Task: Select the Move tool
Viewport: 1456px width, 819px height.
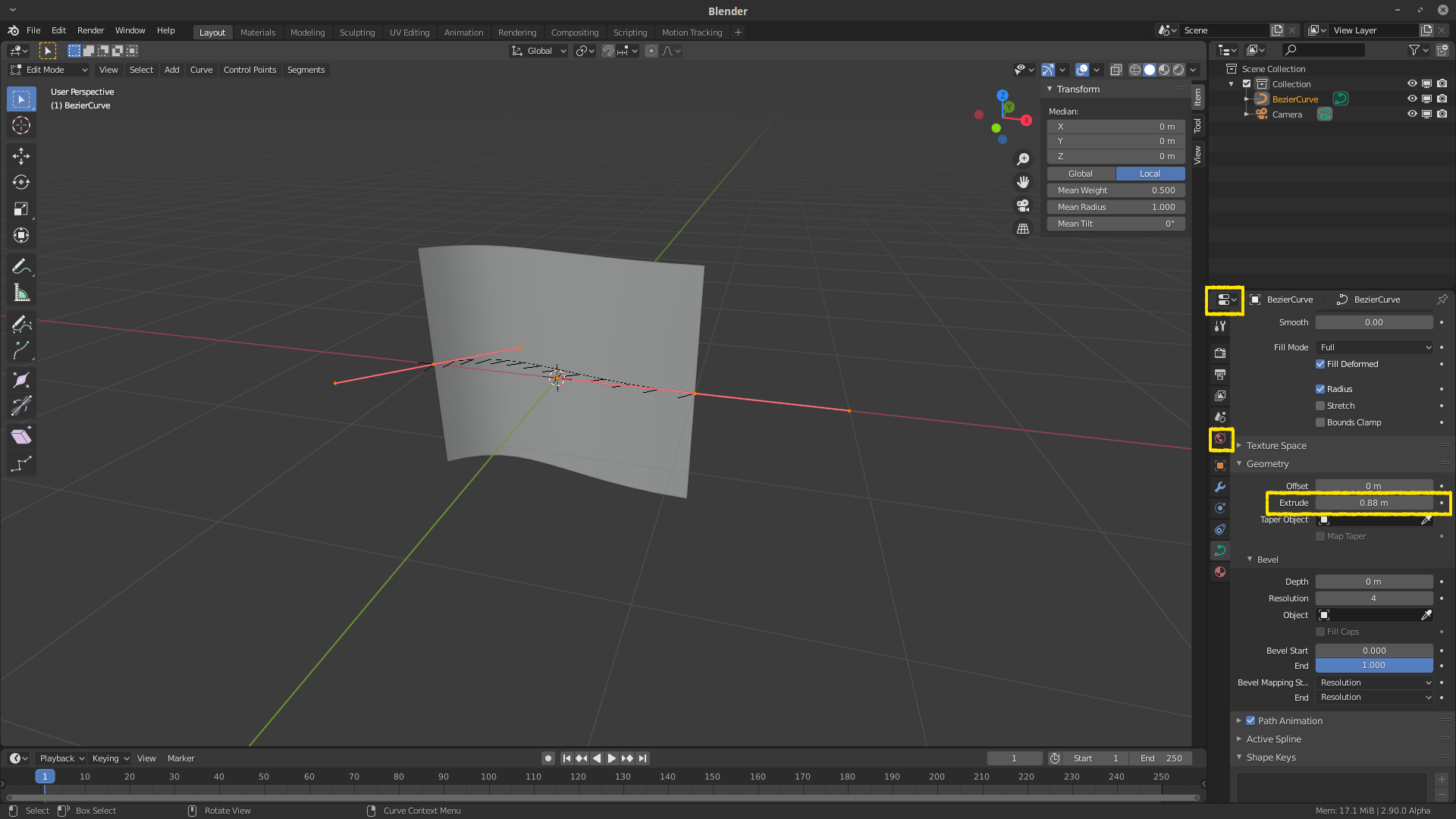Action: 21,156
